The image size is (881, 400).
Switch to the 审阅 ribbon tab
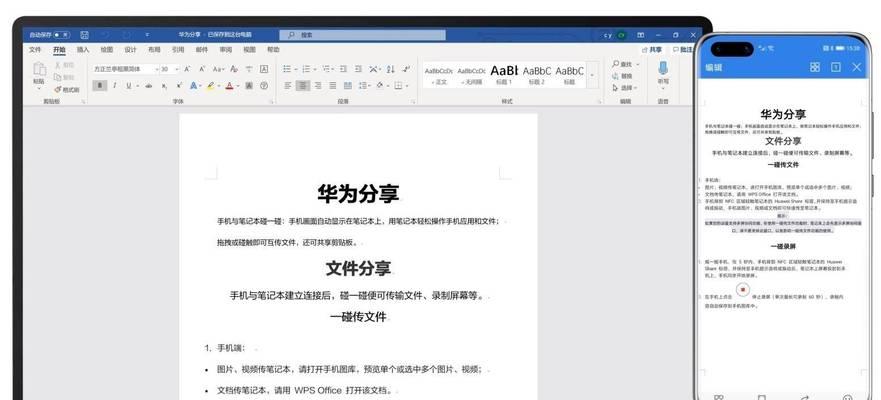(x=225, y=50)
